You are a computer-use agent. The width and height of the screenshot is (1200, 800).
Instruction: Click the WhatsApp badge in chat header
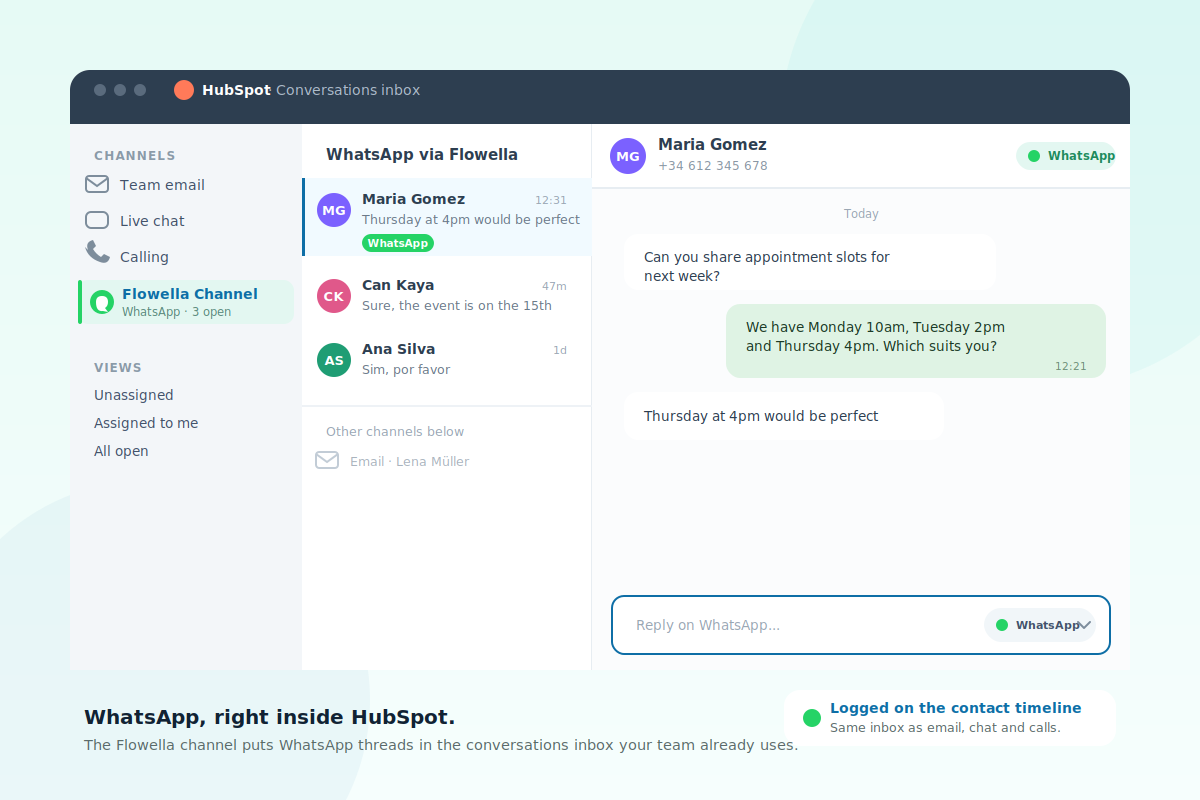(1066, 156)
